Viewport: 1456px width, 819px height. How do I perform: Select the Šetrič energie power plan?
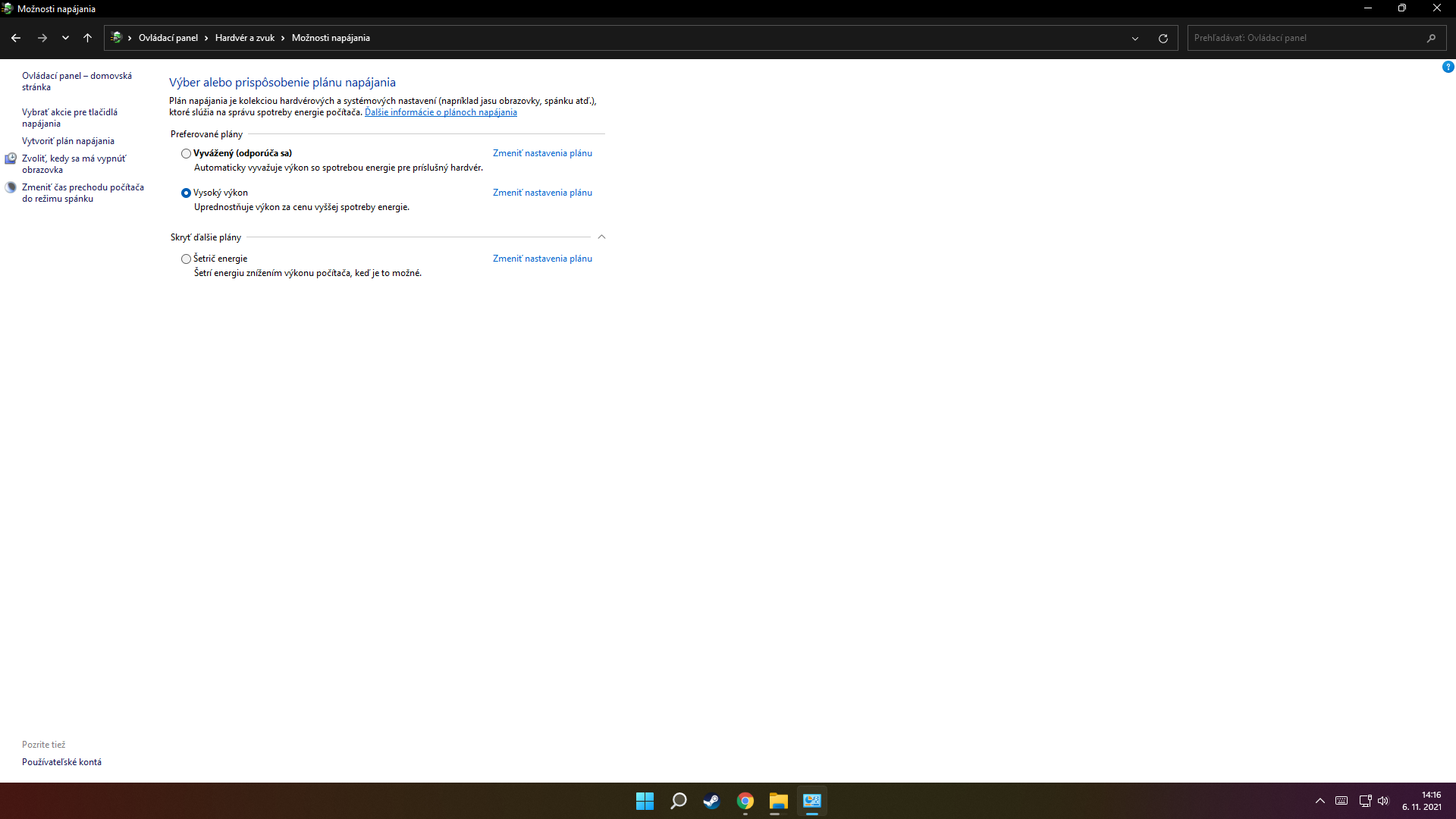click(186, 259)
